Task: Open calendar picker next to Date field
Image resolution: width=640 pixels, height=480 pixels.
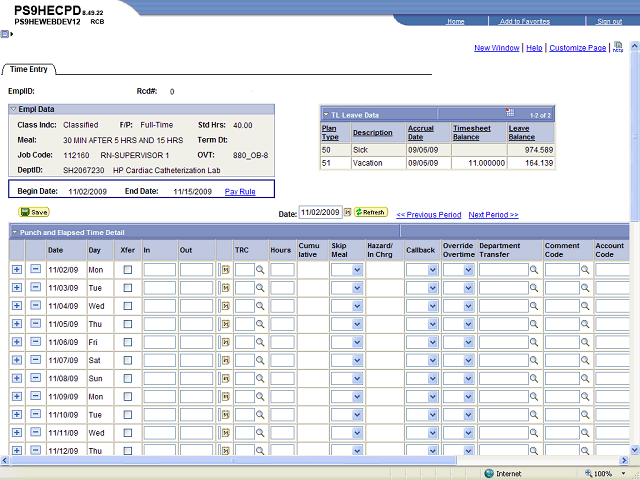Action: [x=347, y=212]
